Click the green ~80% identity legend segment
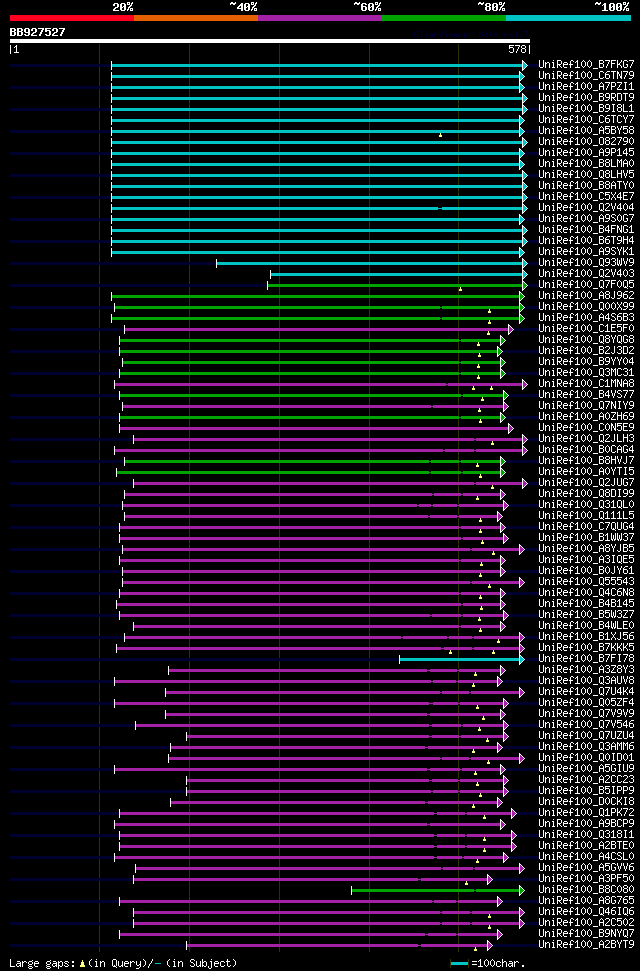The width and height of the screenshot is (640, 971). (444, 18)
